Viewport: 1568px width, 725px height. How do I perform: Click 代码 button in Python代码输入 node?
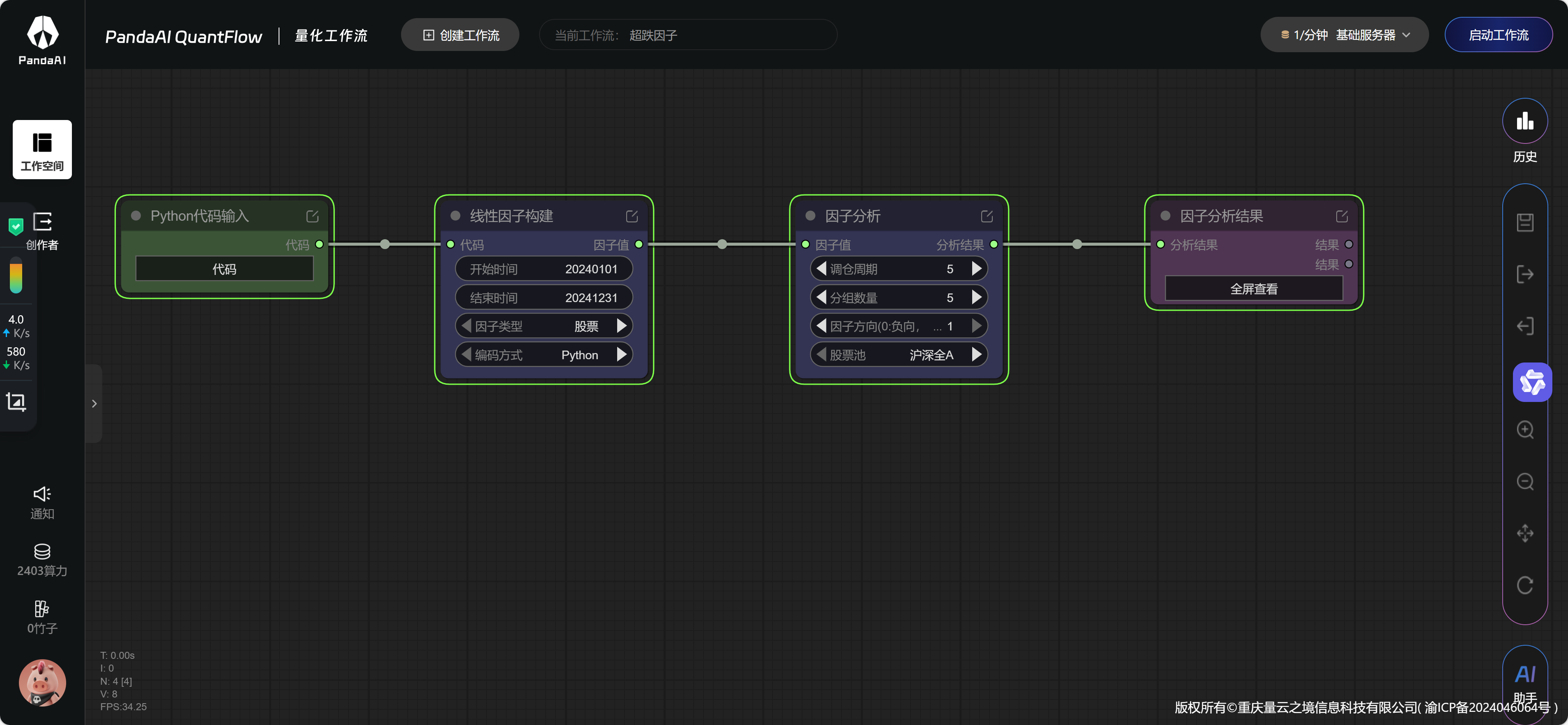[224, 268]
